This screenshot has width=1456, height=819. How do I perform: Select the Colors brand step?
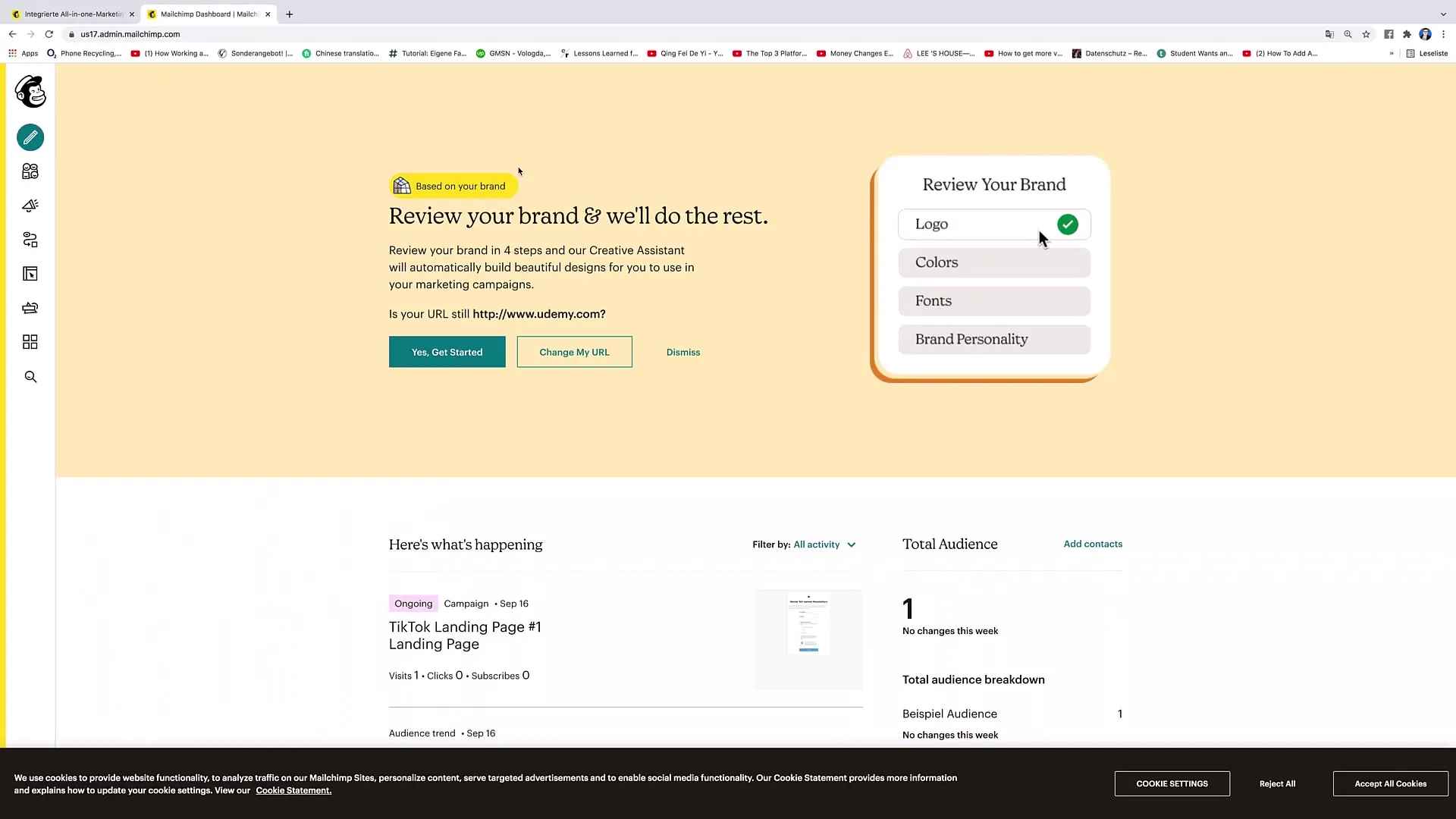(x=994, y=262)
